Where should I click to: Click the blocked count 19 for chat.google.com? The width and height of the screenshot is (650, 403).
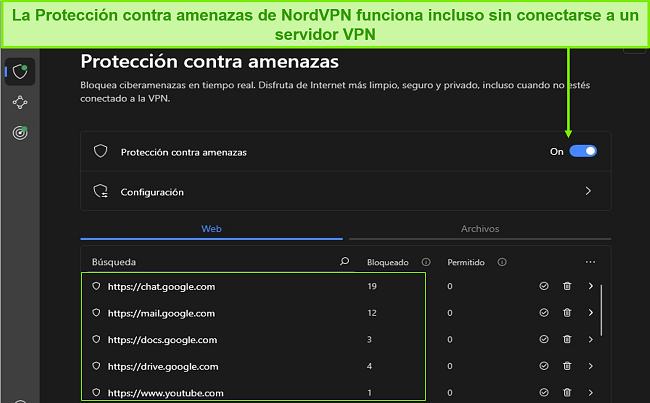pos(372,286)
